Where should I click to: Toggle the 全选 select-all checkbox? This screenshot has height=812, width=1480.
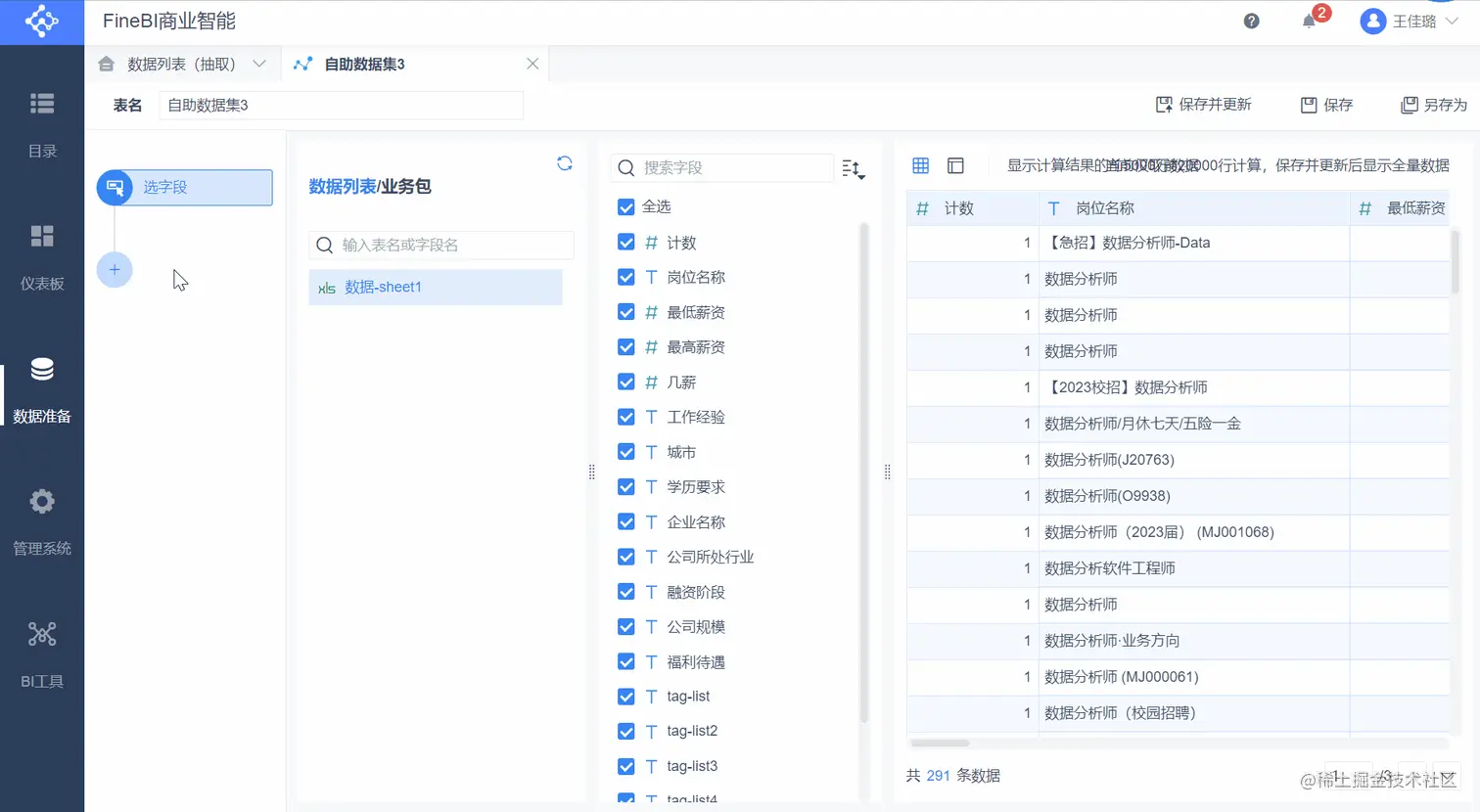pyautogui.click(x=626, y=207)
